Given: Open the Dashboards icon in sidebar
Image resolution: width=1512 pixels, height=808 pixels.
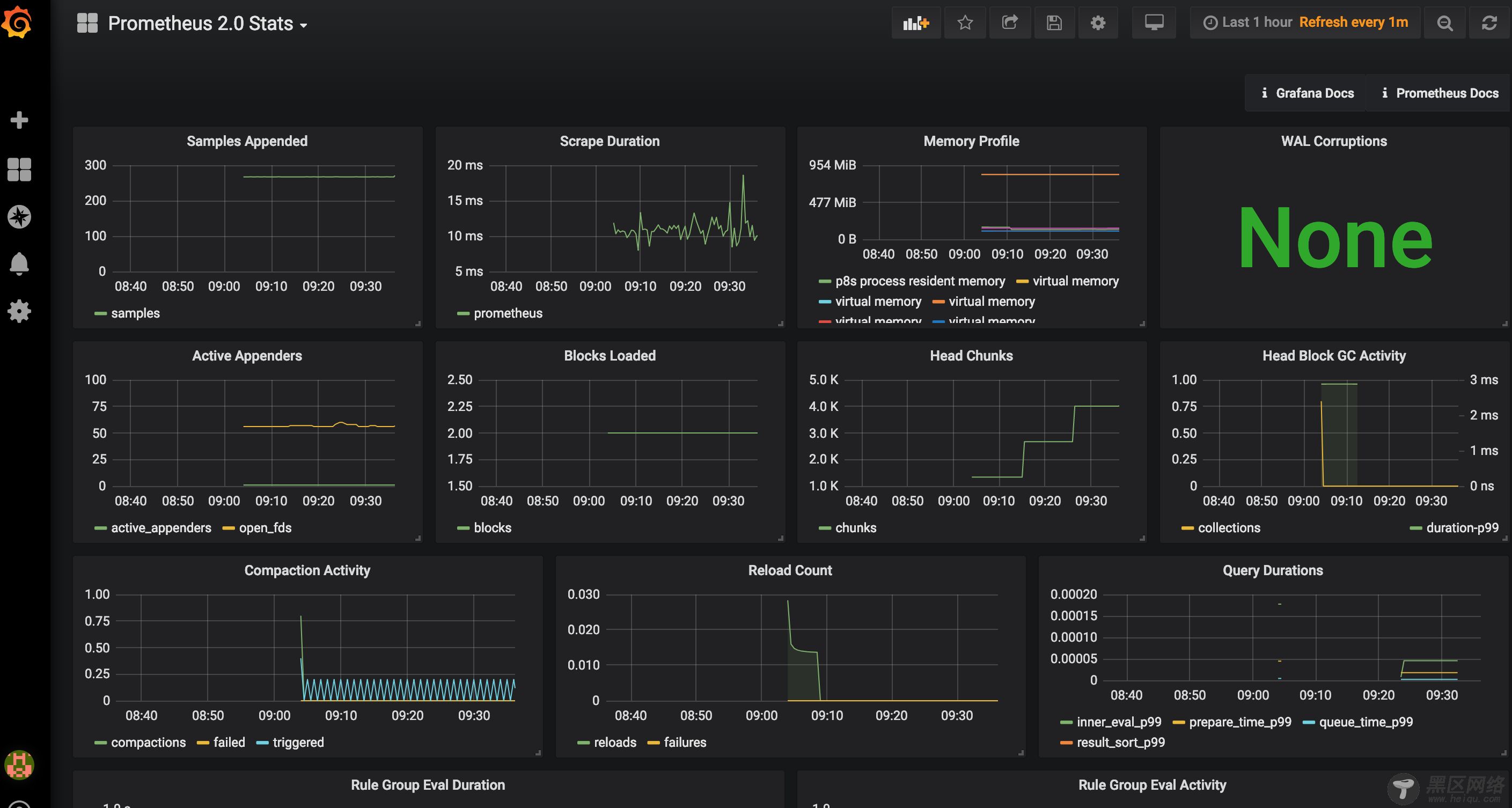Looking at the screenshot, I should point(19,170).
